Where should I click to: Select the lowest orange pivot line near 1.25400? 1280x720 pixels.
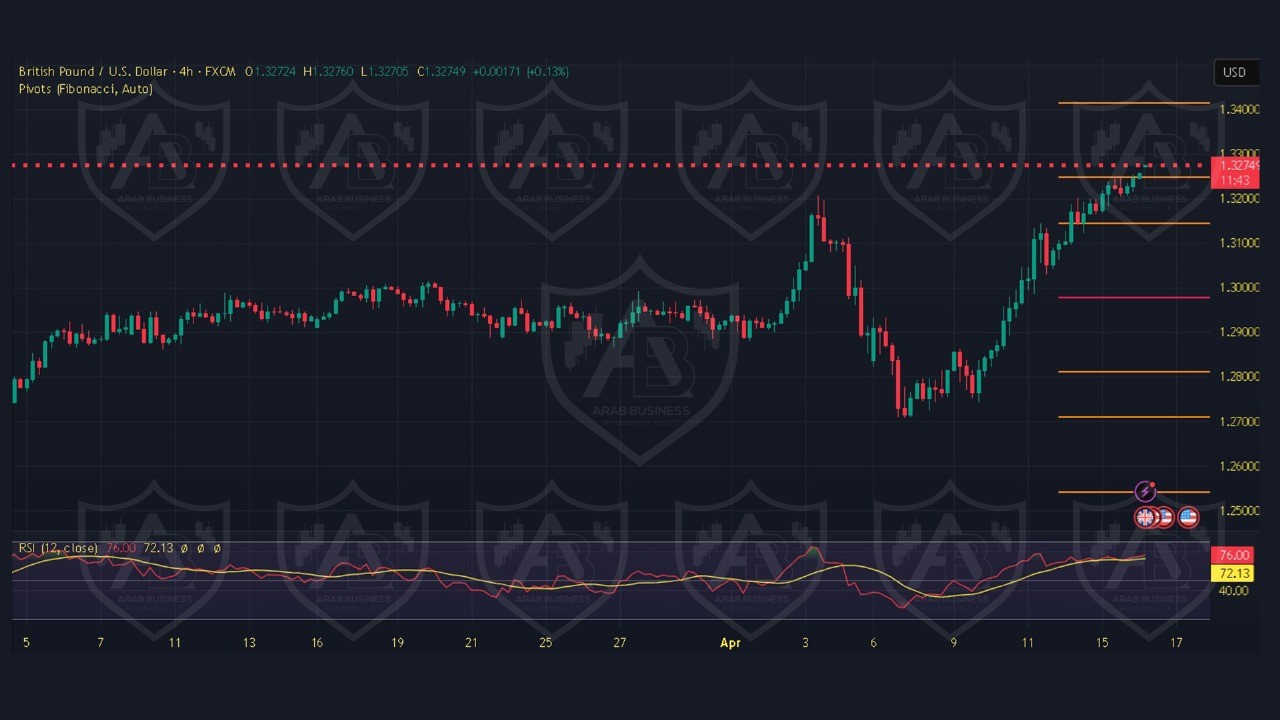tap(1133, 491)
